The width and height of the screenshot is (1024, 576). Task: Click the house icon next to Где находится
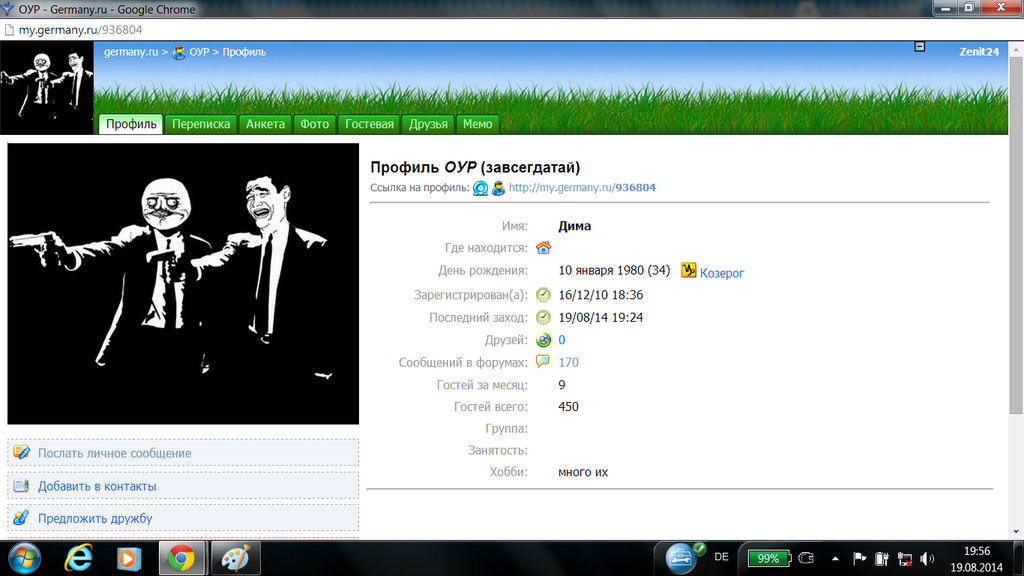coord(544,248)
